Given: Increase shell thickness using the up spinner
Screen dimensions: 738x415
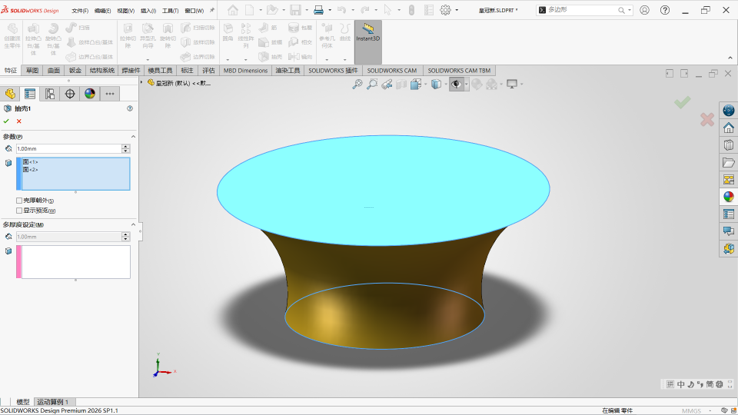Looking at the screenshot, I should (126, 146).
